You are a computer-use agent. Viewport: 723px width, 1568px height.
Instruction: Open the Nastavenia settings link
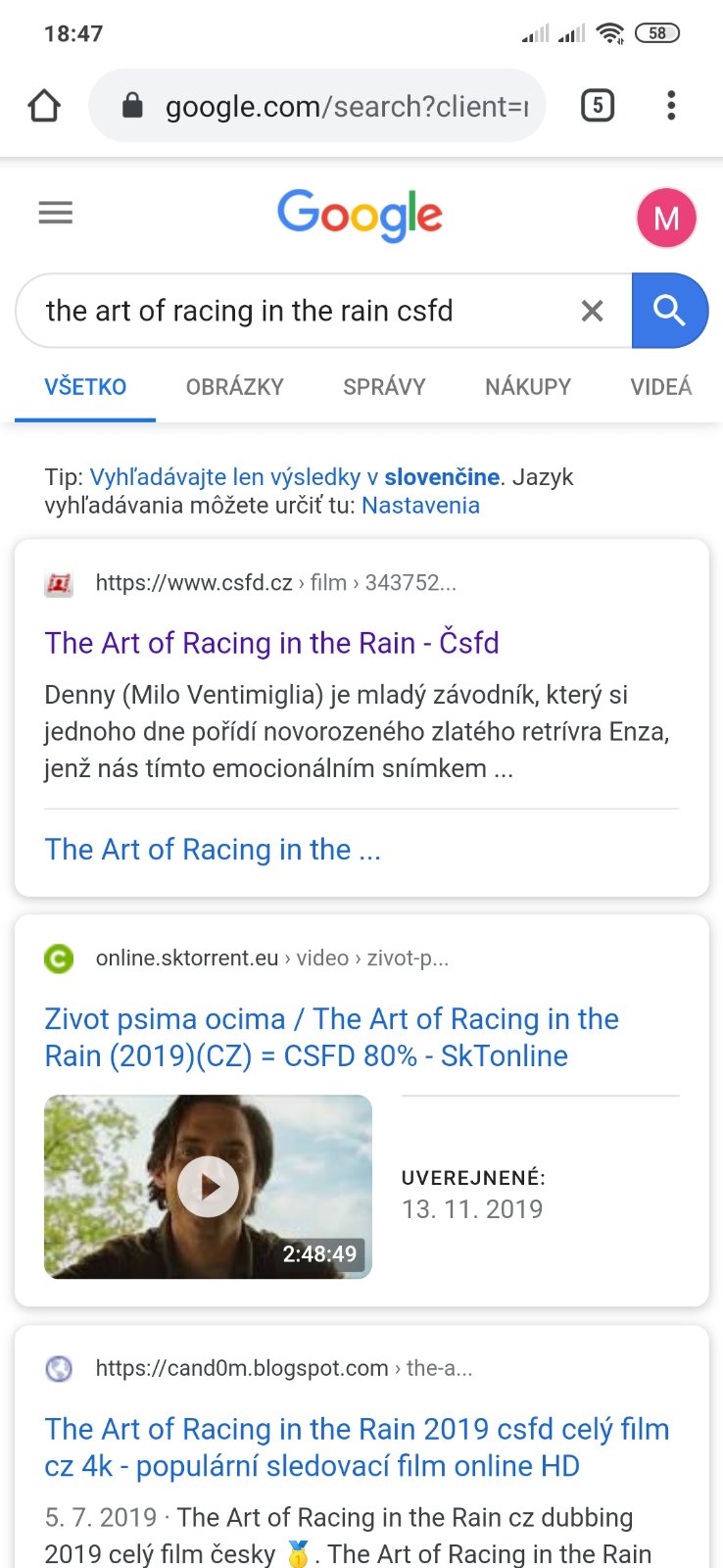(x=420, y=506)
